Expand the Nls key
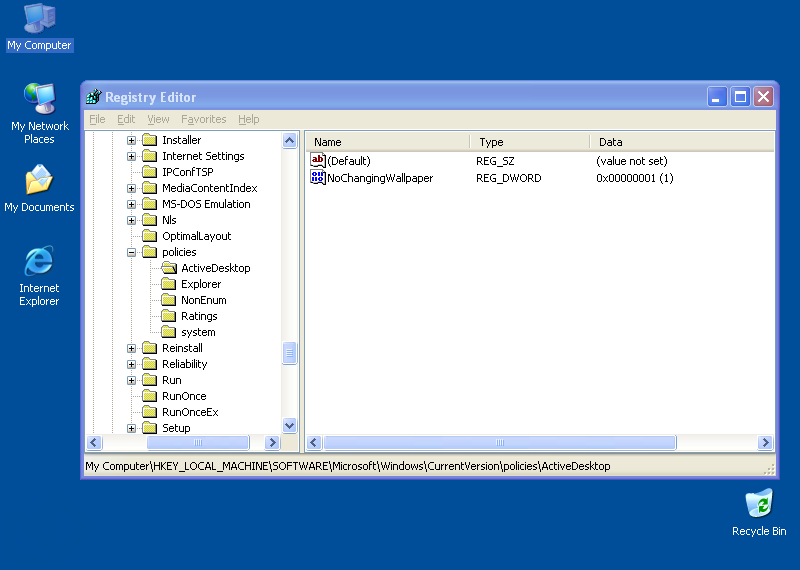800x570 pixels. tap(132, 220)
